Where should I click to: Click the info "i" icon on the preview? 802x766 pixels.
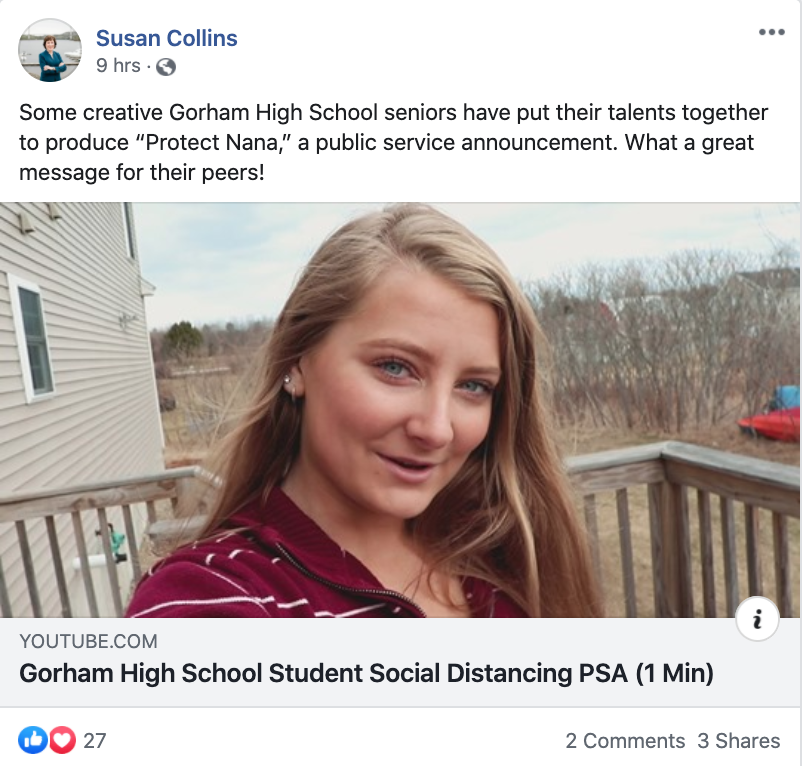click(757, 621)
